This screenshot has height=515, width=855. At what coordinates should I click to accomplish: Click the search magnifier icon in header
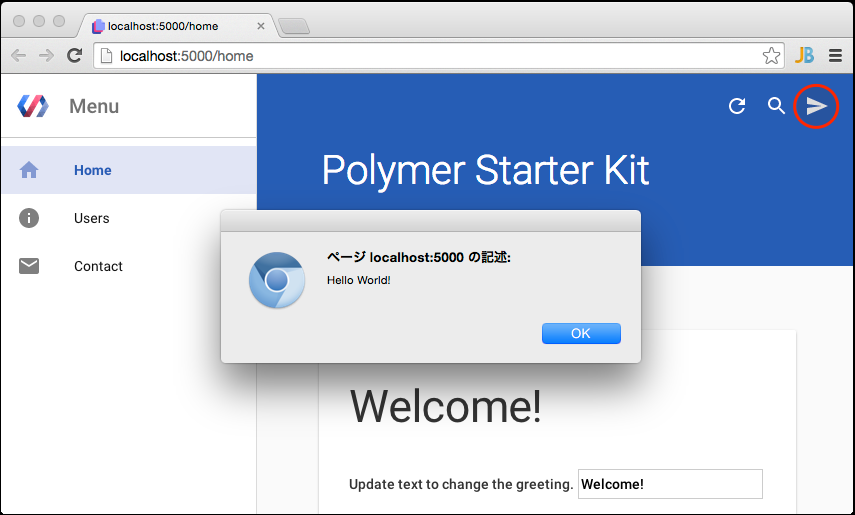(776, 105)
